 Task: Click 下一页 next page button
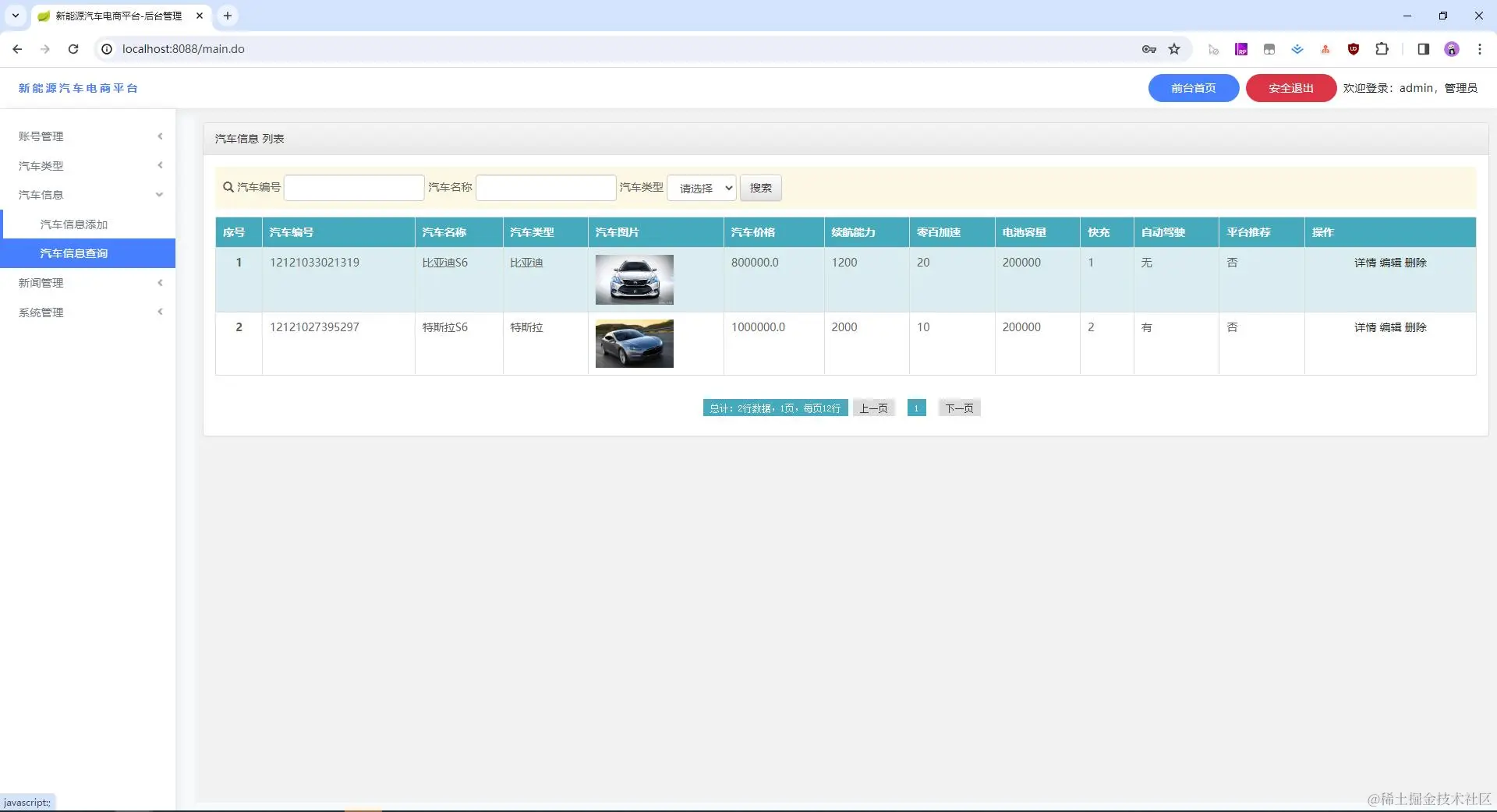pos(959,408)
